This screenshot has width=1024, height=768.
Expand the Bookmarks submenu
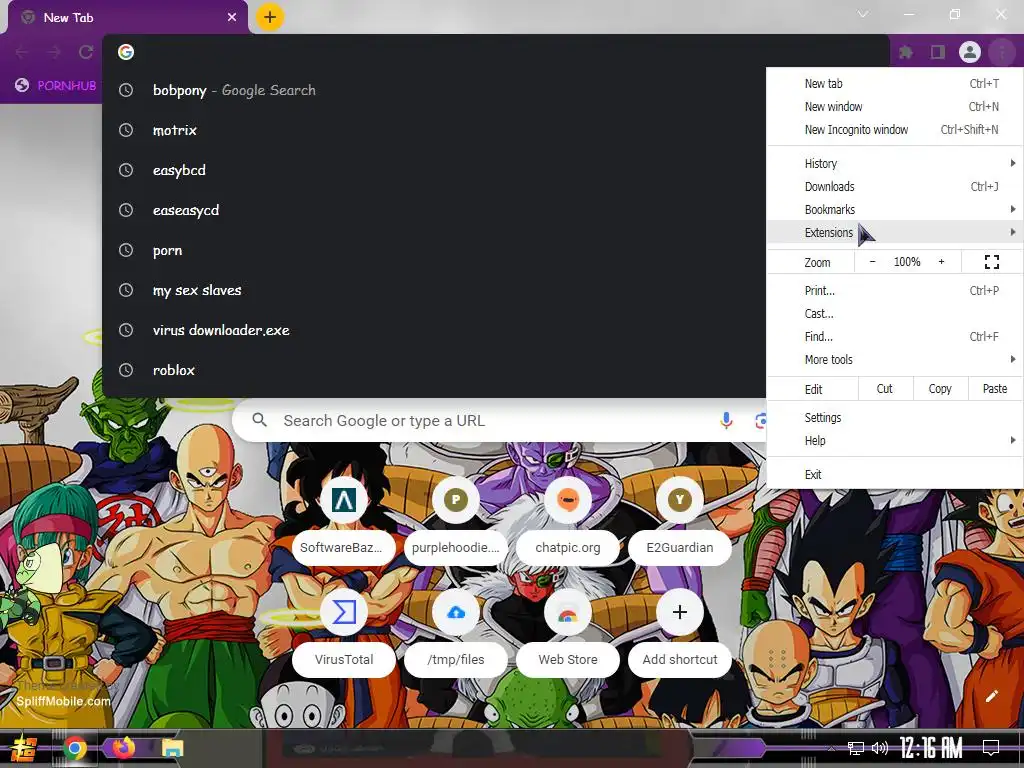pyautogui.click(x=895, y=209)
